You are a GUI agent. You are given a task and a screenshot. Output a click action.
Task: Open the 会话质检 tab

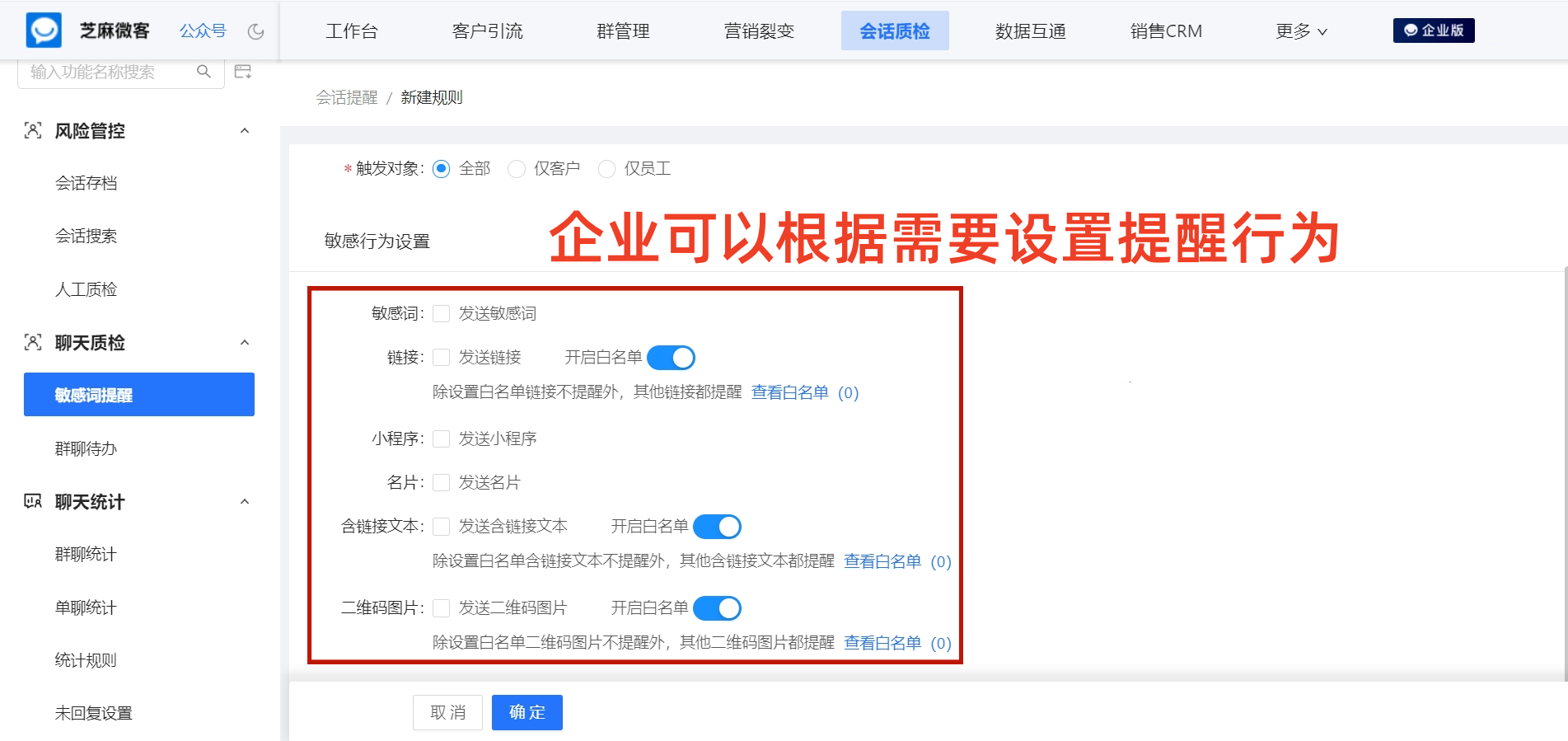pos(895,30)
